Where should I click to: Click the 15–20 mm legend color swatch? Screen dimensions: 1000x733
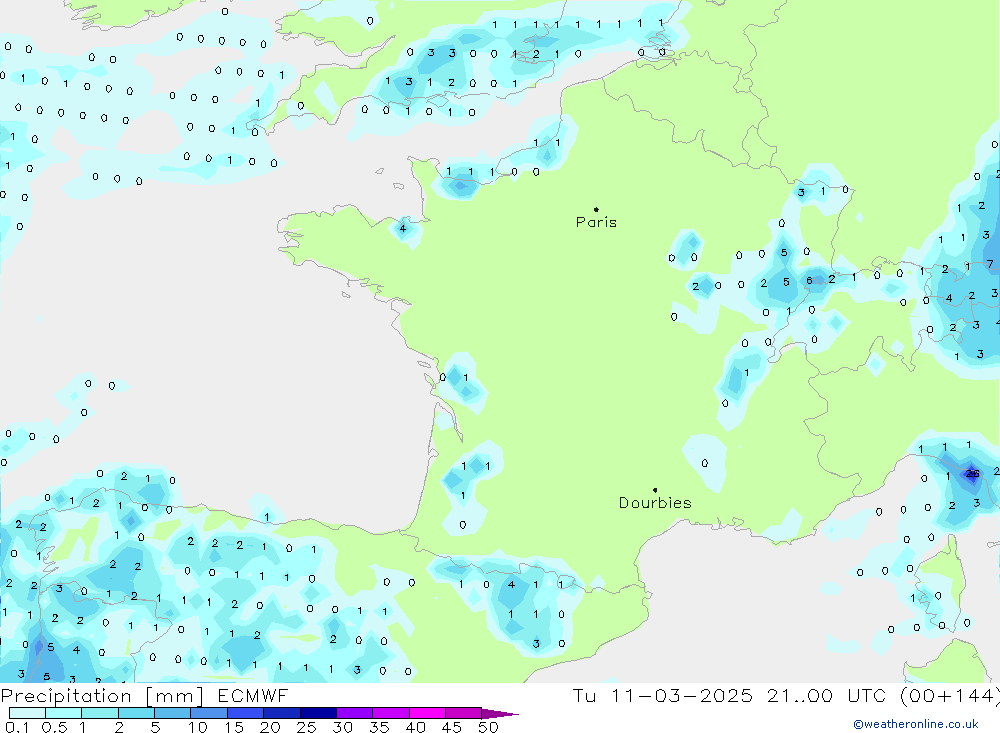pyautogui.click(x=246, y=713)
